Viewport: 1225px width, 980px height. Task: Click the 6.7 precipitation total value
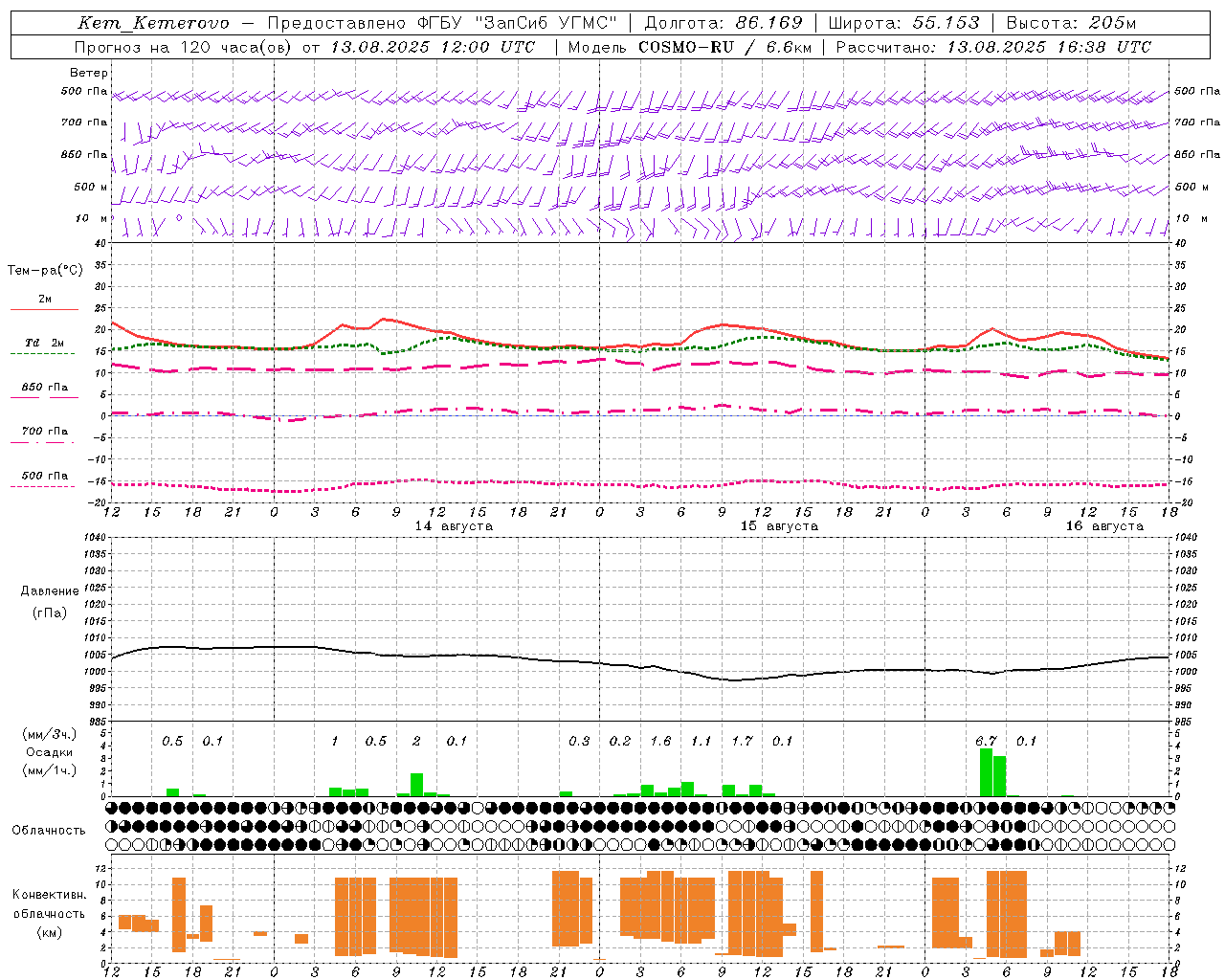(986, 741)
